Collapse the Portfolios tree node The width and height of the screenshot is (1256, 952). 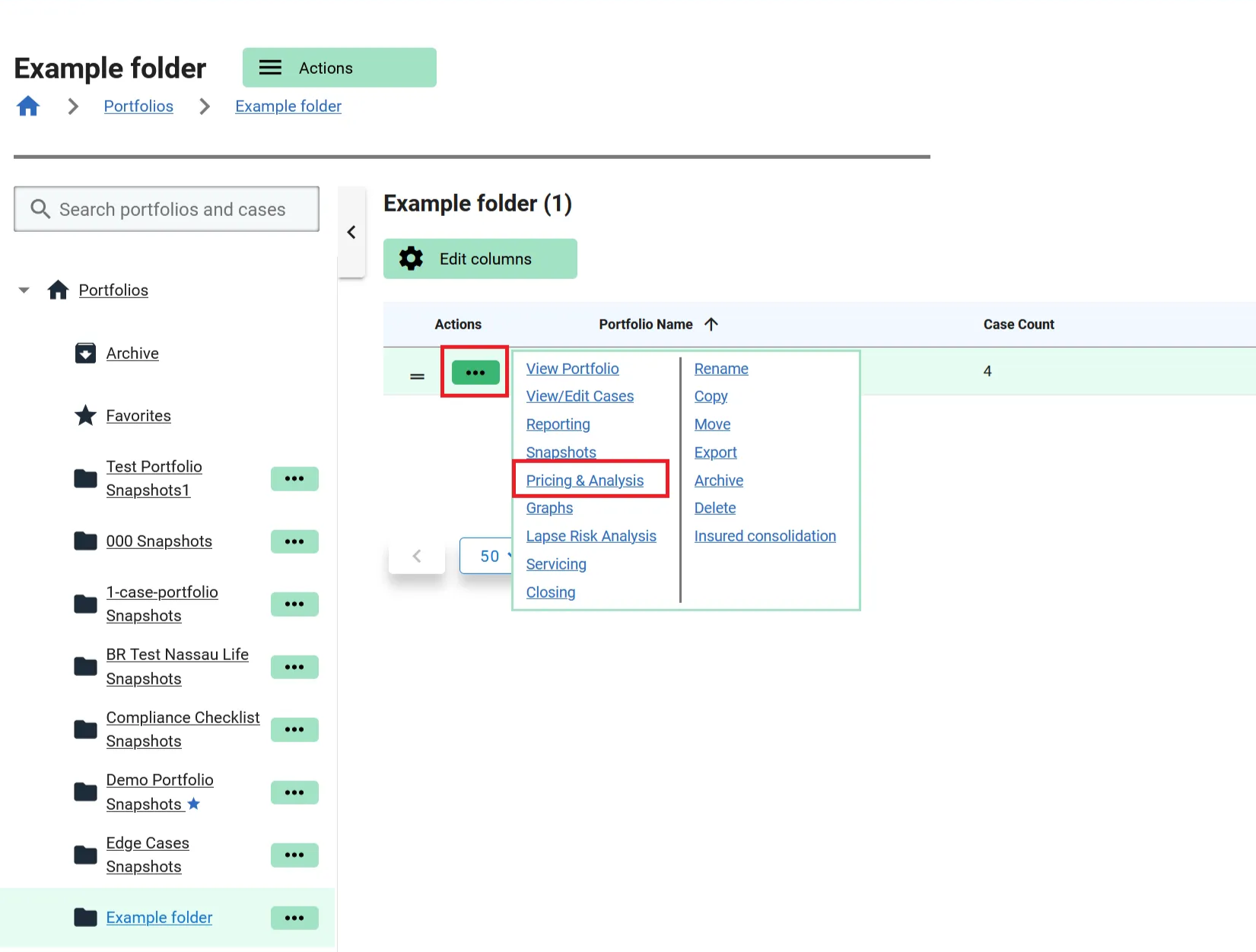click(x=24, y=290)
